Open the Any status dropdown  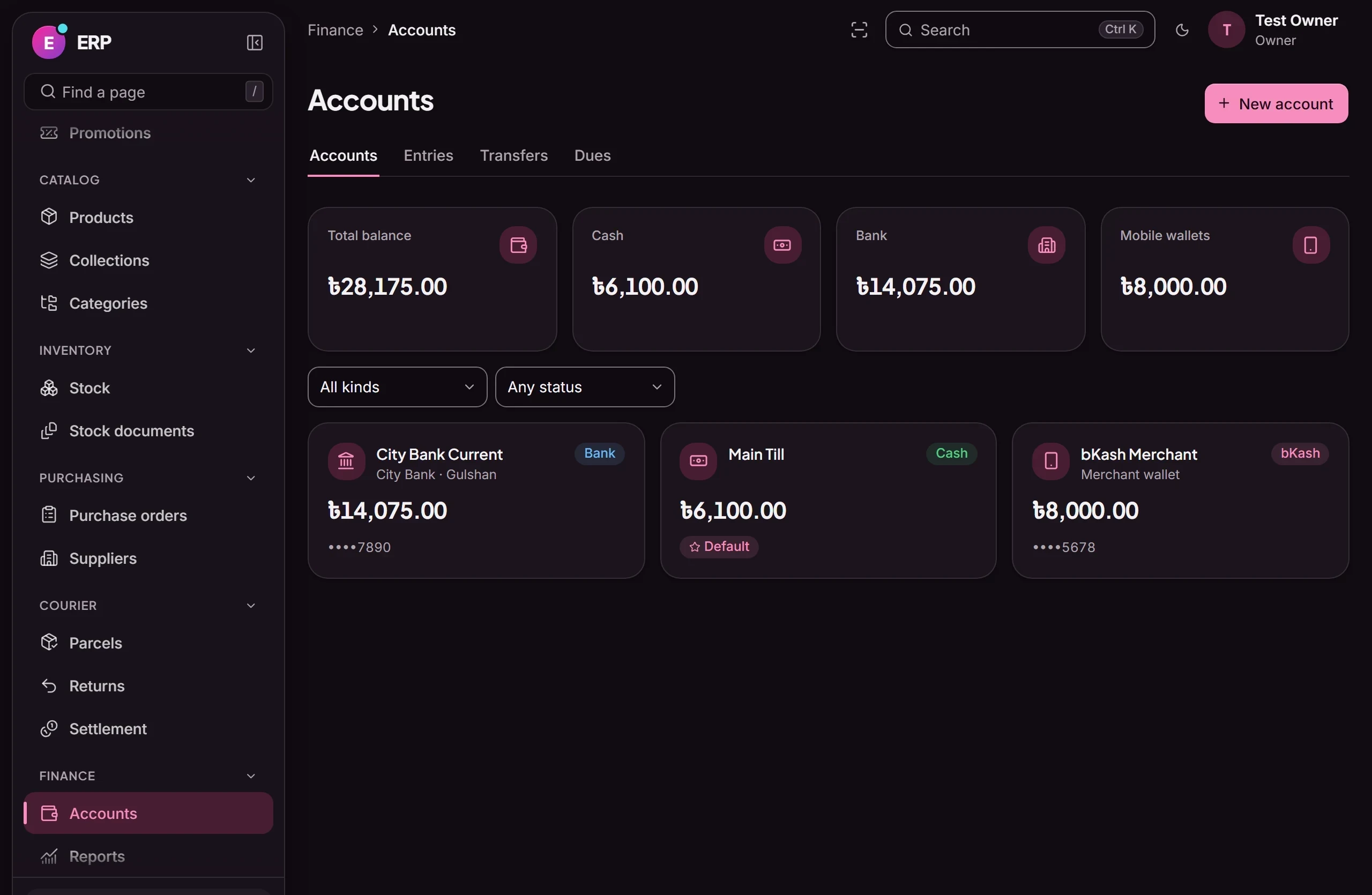coord(585,387)
